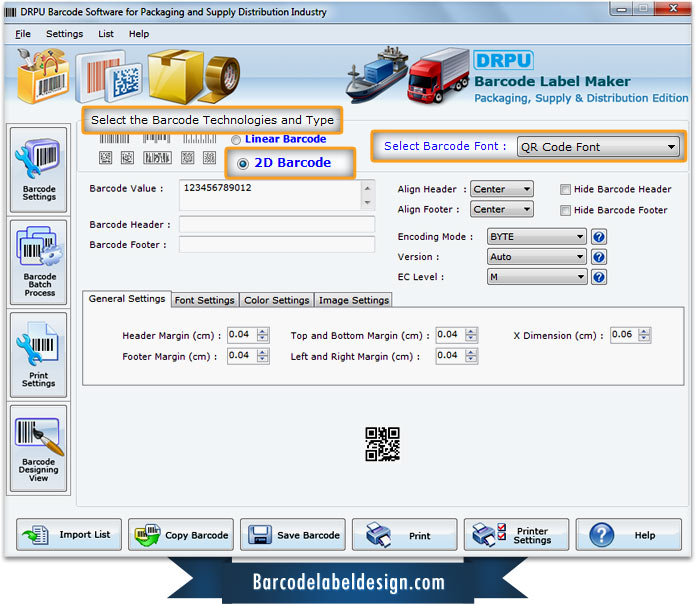Screen dimensions: 696x604
Task: Click Encoding Mode help icon
Action: [599, 237]
